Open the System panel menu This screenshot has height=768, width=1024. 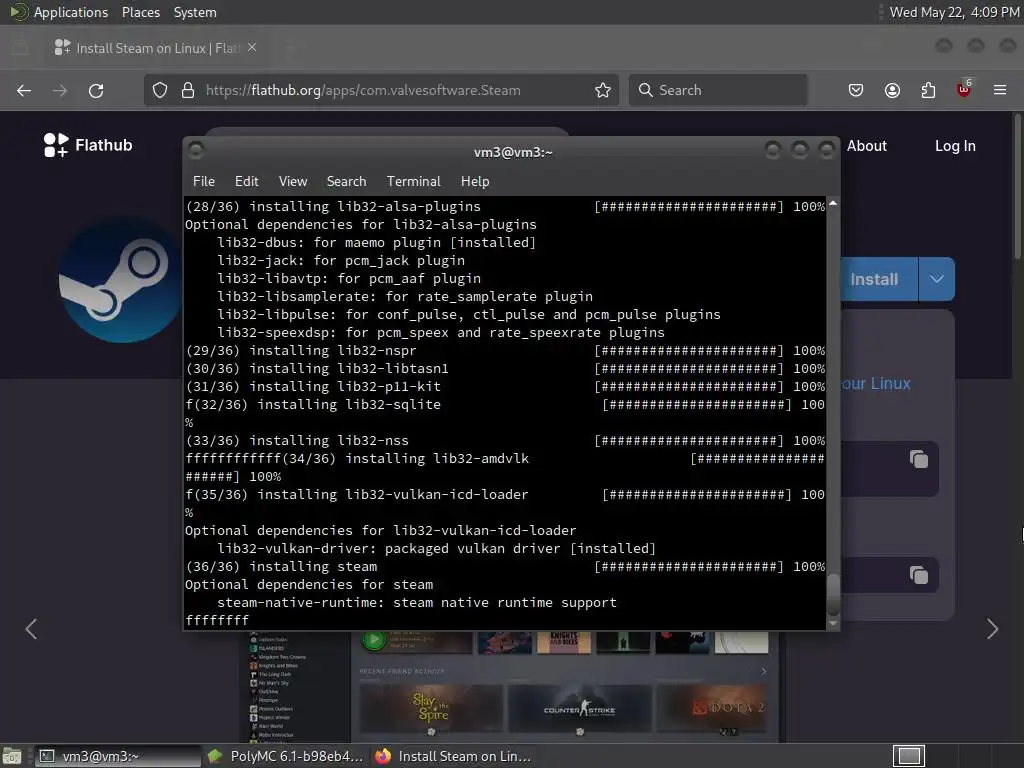195,12
